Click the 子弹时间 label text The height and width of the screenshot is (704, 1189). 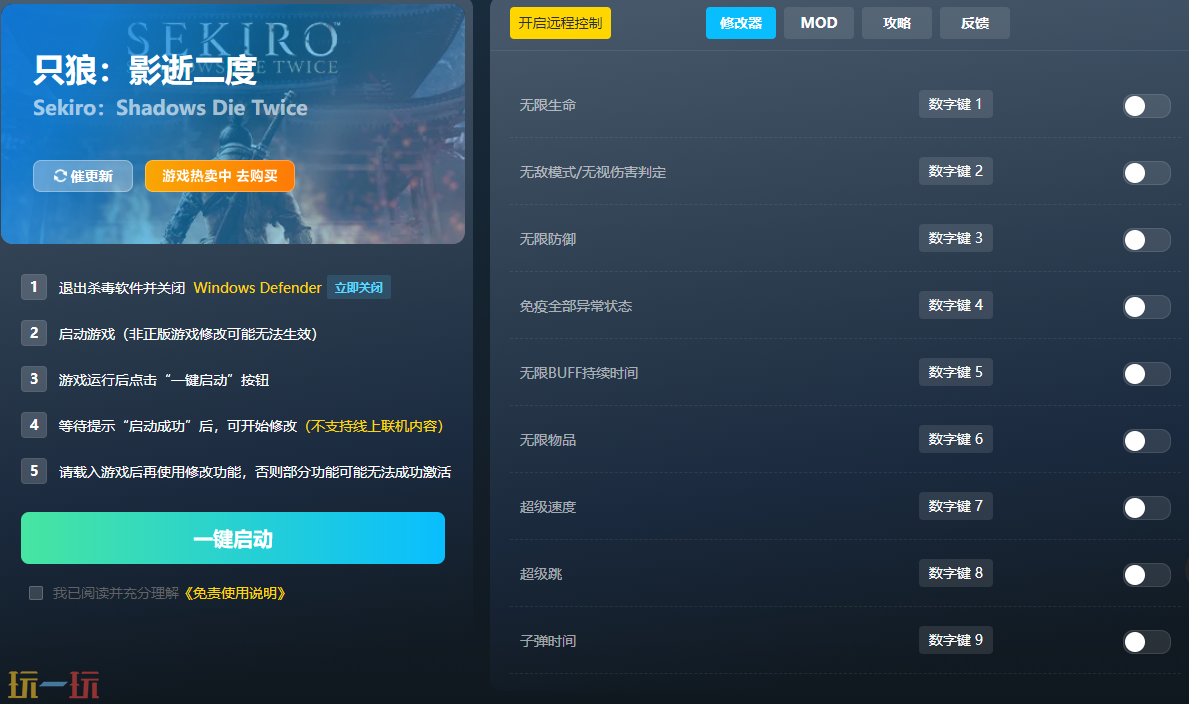click(547, 641)
